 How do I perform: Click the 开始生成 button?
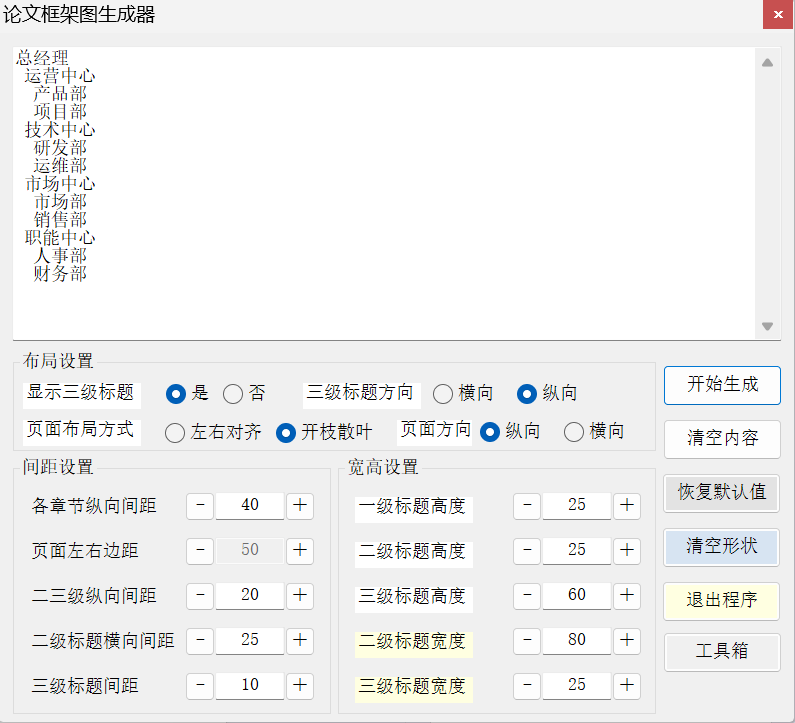point(722,385)
